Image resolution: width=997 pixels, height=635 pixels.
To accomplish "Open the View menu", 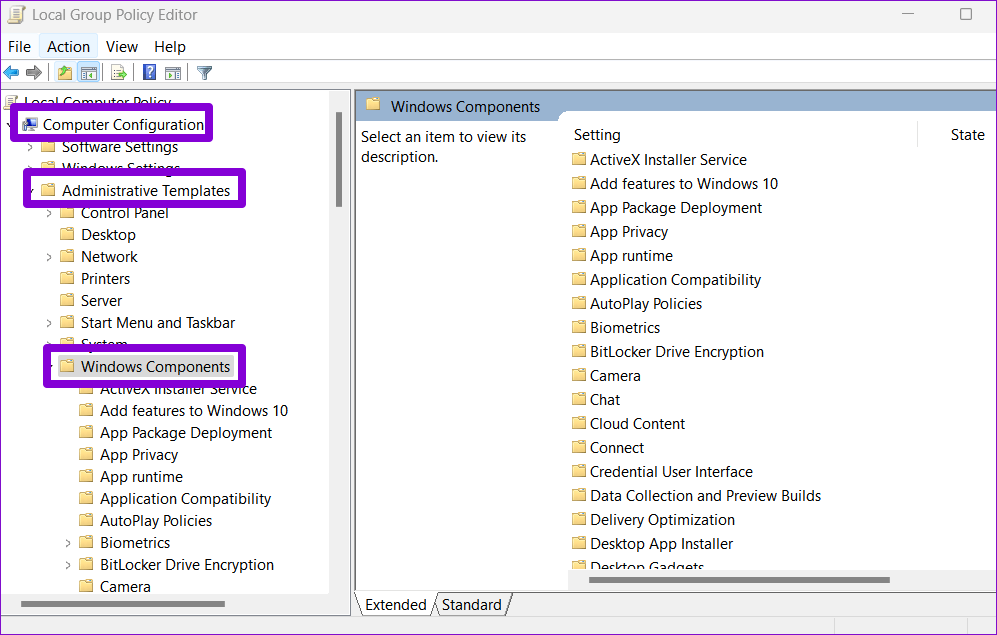I will [x=121, y=47].
